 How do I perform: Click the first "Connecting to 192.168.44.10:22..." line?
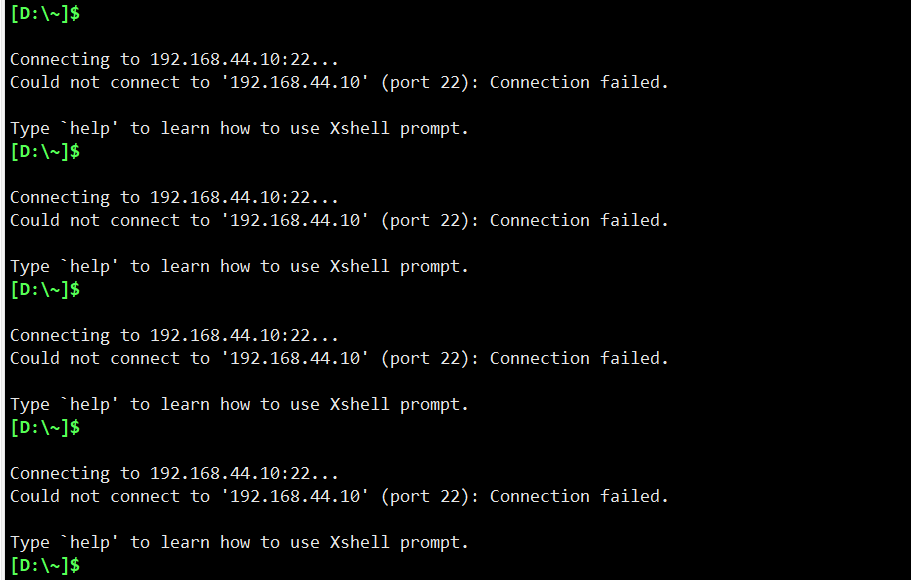[174, 59]
